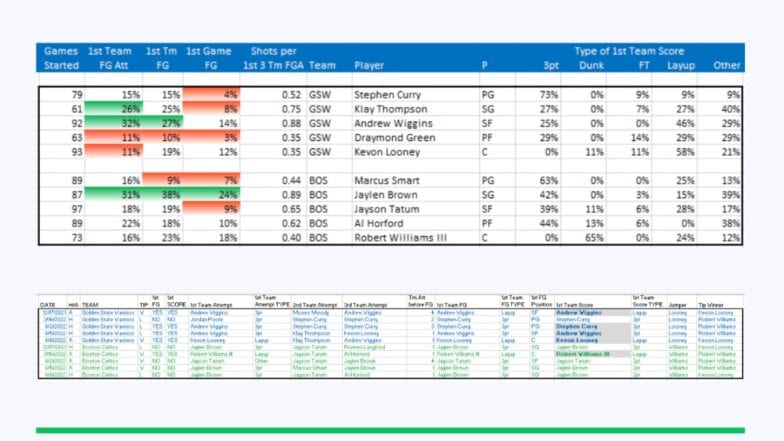Click Draymond Green's red 3% cell

[x=212, y=138]
